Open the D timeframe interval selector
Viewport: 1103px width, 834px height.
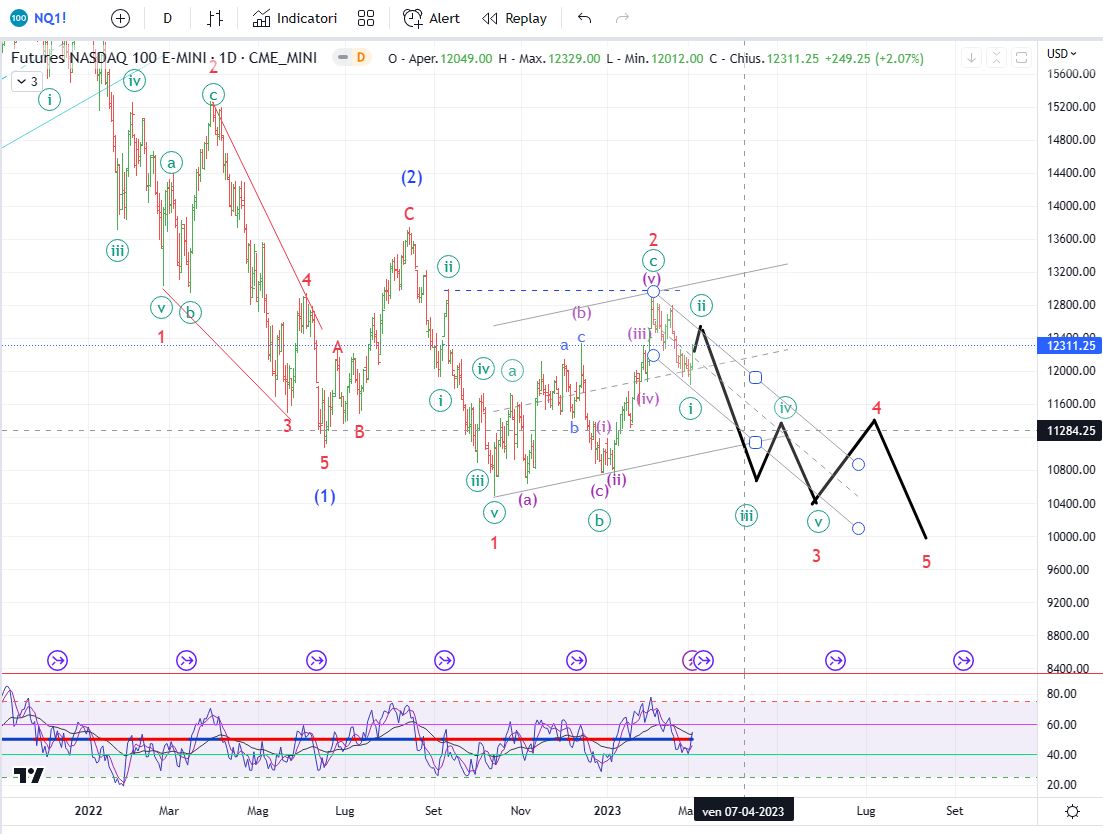tap(167, 18)
